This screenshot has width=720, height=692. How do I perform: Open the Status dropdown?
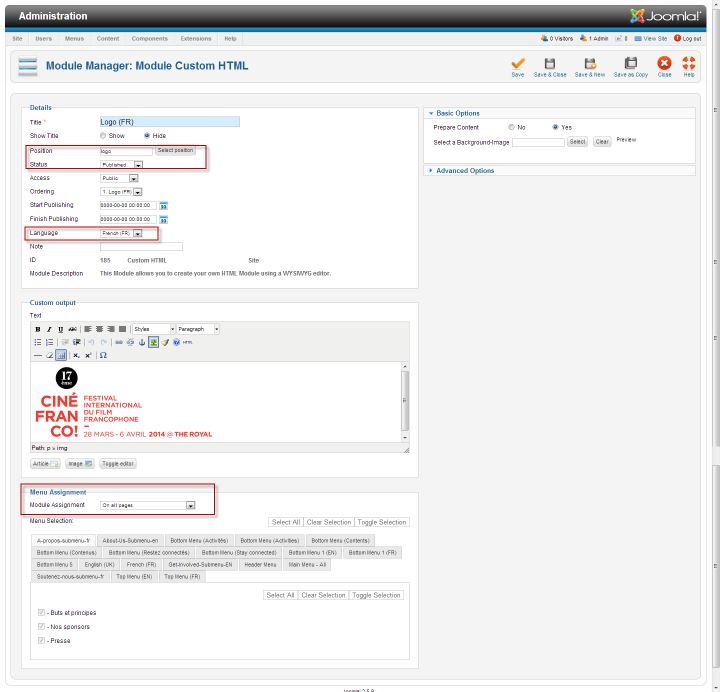tap(121, 164)
